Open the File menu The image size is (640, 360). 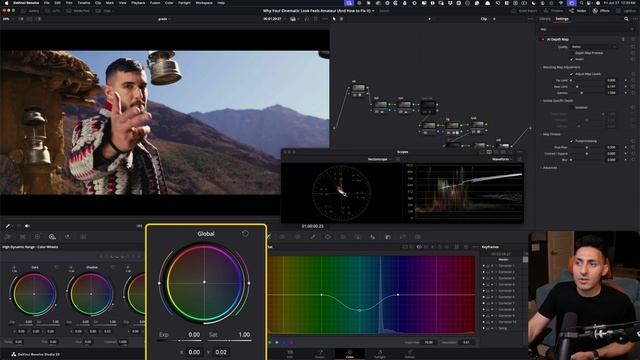[x=47, y=3]
